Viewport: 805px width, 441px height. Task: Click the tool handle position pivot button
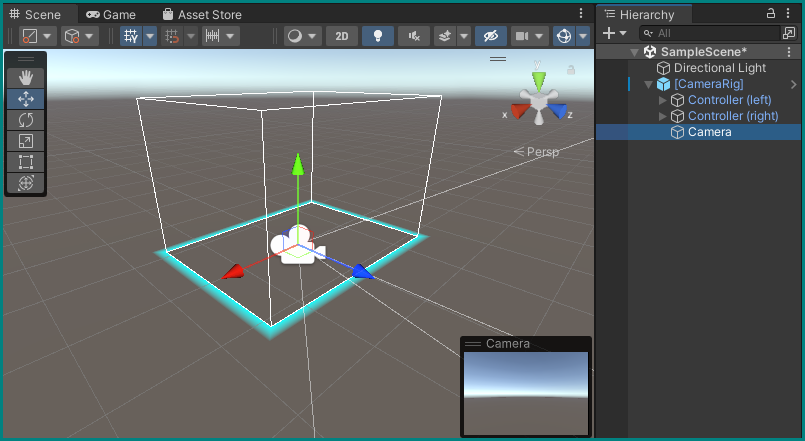pyautogui.click(x=36, y=36)
